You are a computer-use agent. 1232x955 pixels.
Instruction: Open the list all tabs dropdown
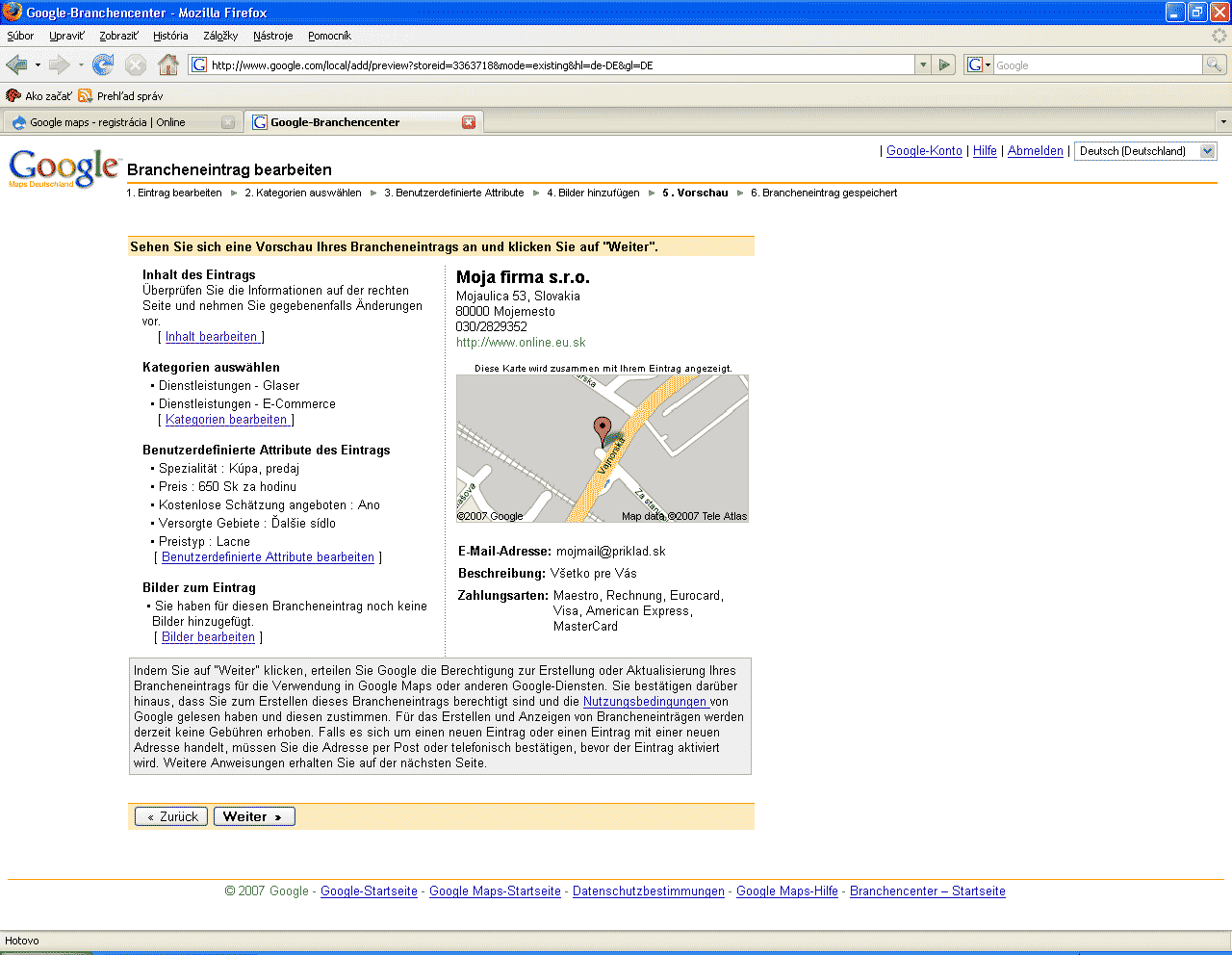[x=1223, y=122]
